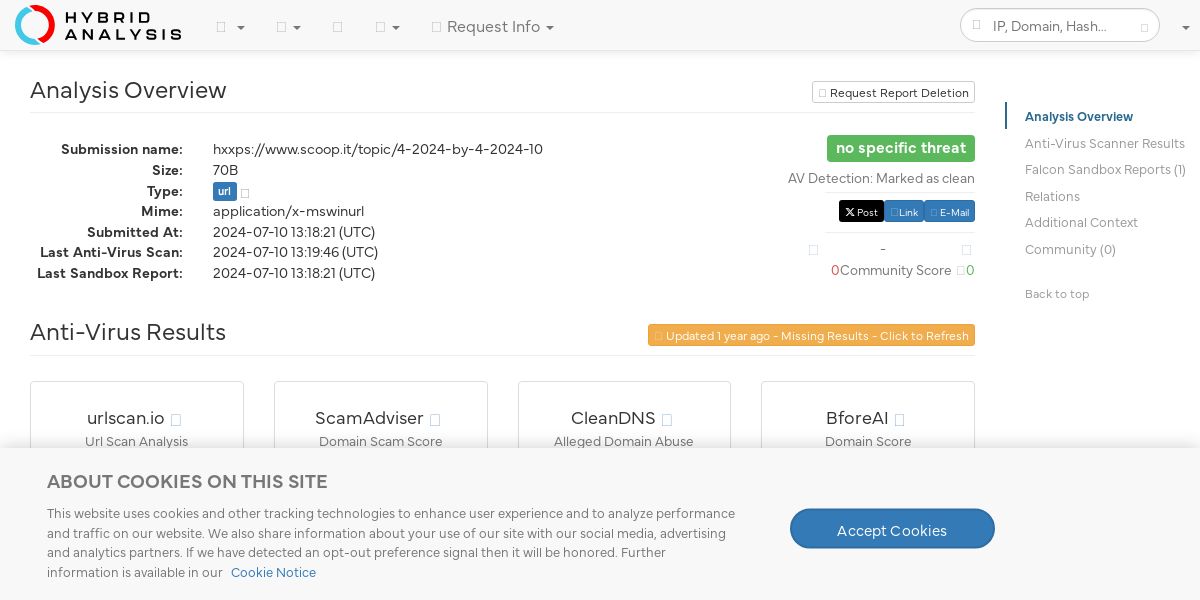Screen dimensions: 1200x600
Task: Click the icon next to urlscan.io
Action: pos(176,420)
